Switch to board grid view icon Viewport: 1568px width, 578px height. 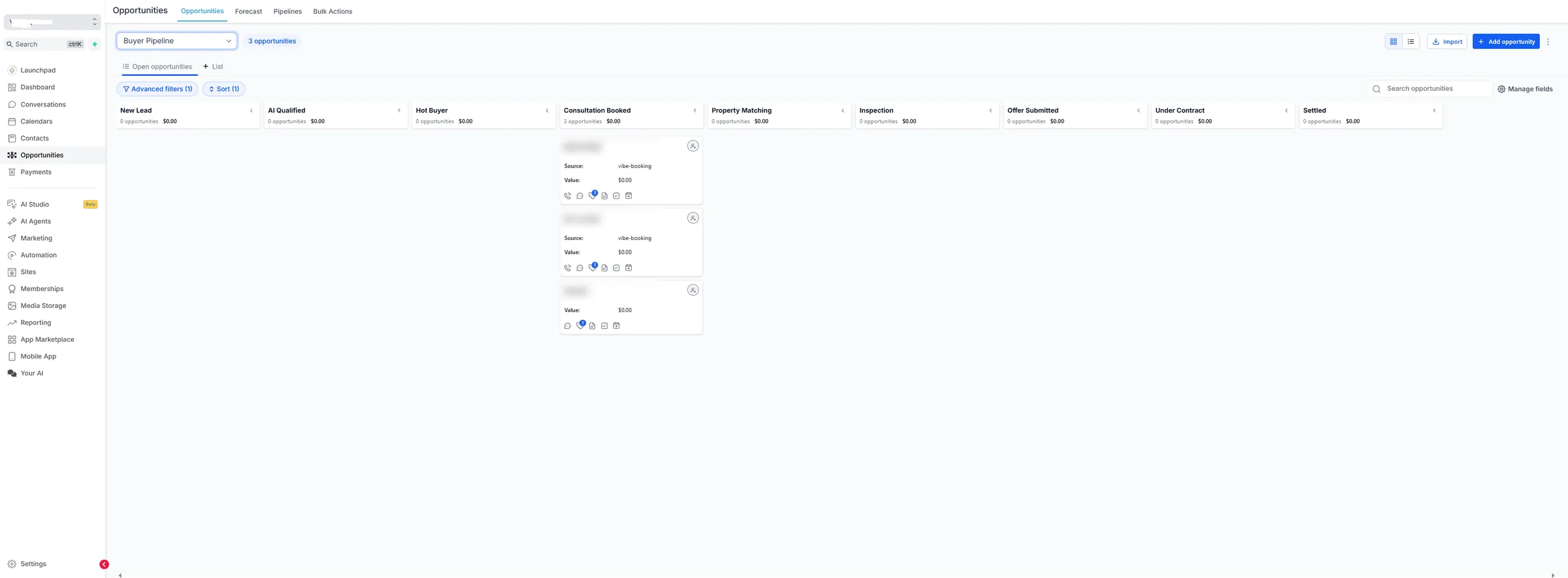tap(1394, 41)
